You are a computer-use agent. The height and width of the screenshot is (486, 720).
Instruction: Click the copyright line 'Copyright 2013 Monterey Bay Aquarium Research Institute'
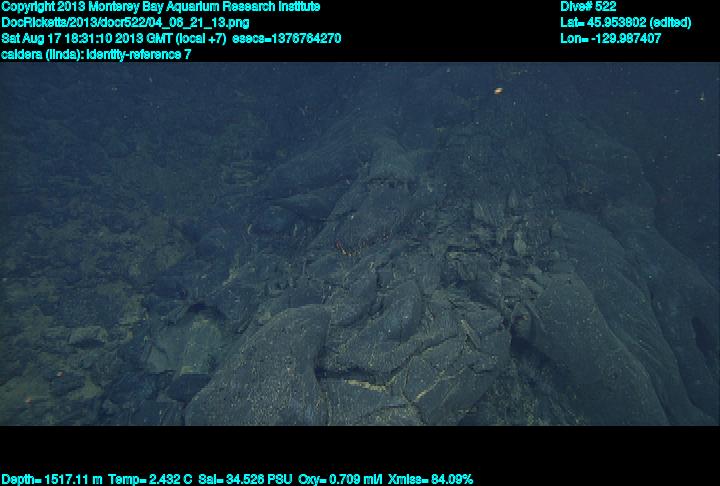click(x=160, y=7)
